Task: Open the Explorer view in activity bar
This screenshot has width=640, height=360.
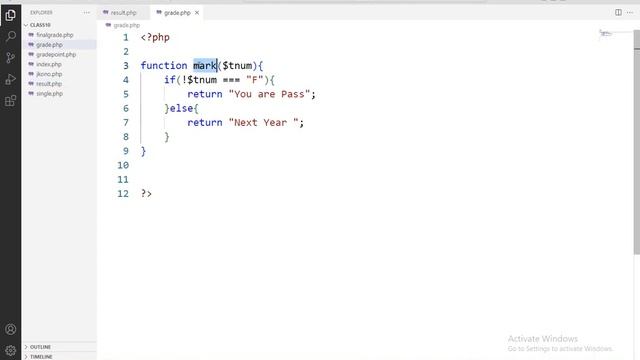Action: (11, 15)
